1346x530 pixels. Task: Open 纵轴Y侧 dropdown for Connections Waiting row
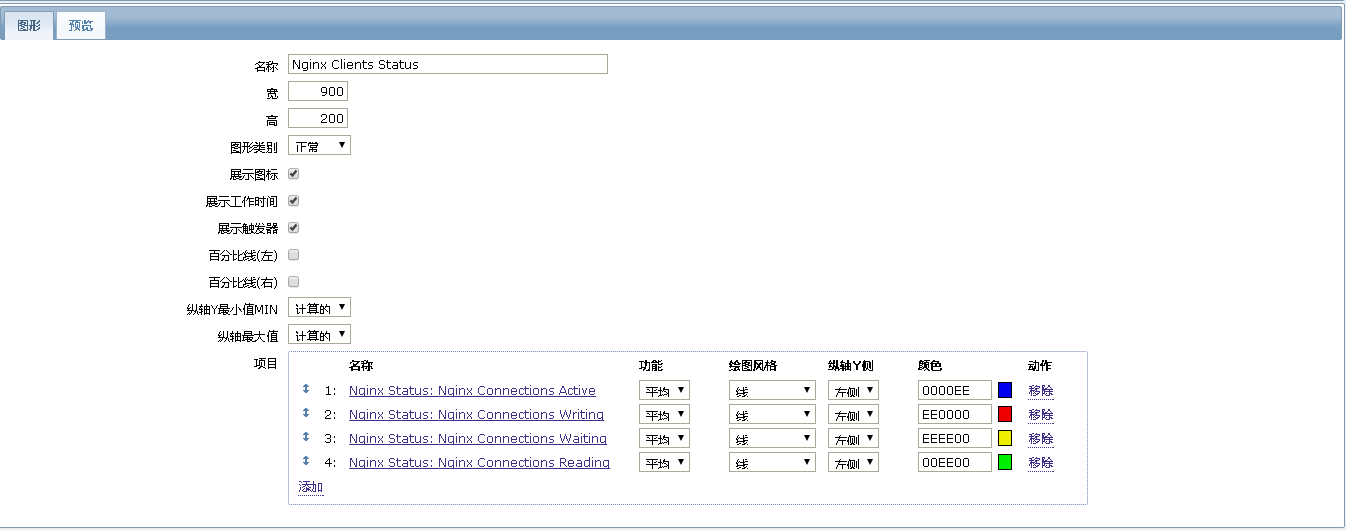853,438
